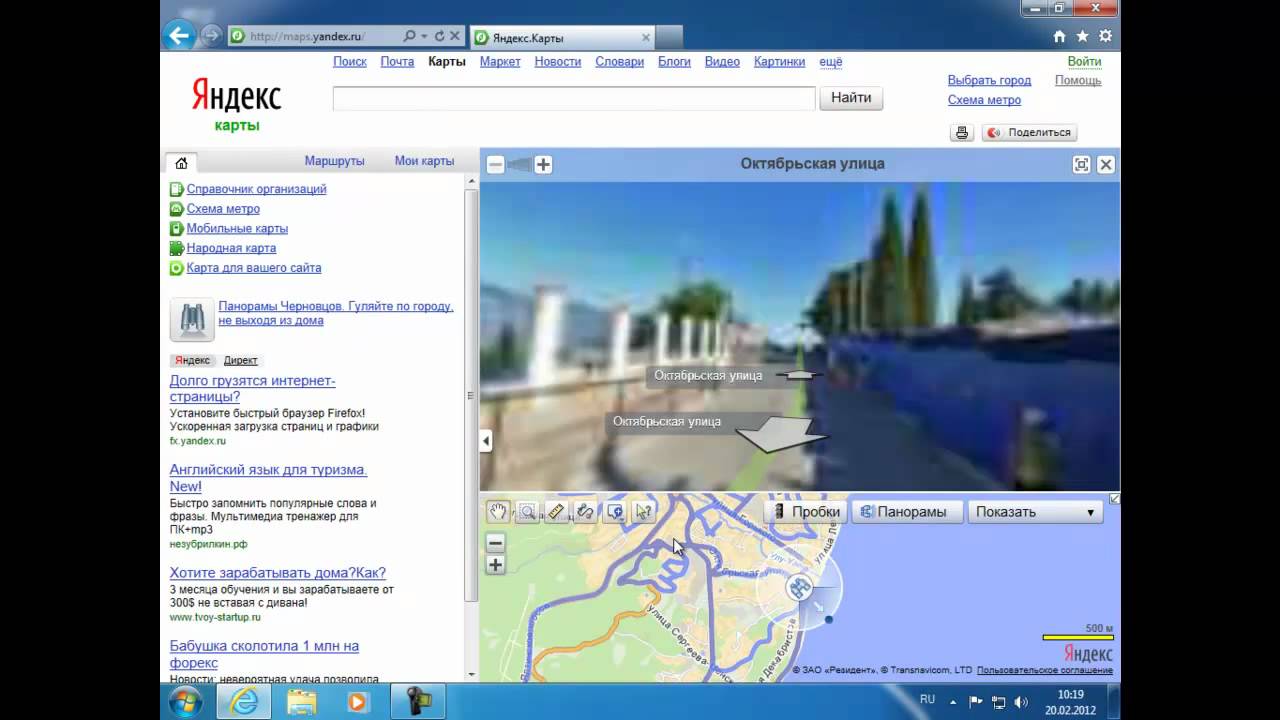The image size is (1280, 720).
Task: Go to Маркет service link
Action: [x=500, y=62]
